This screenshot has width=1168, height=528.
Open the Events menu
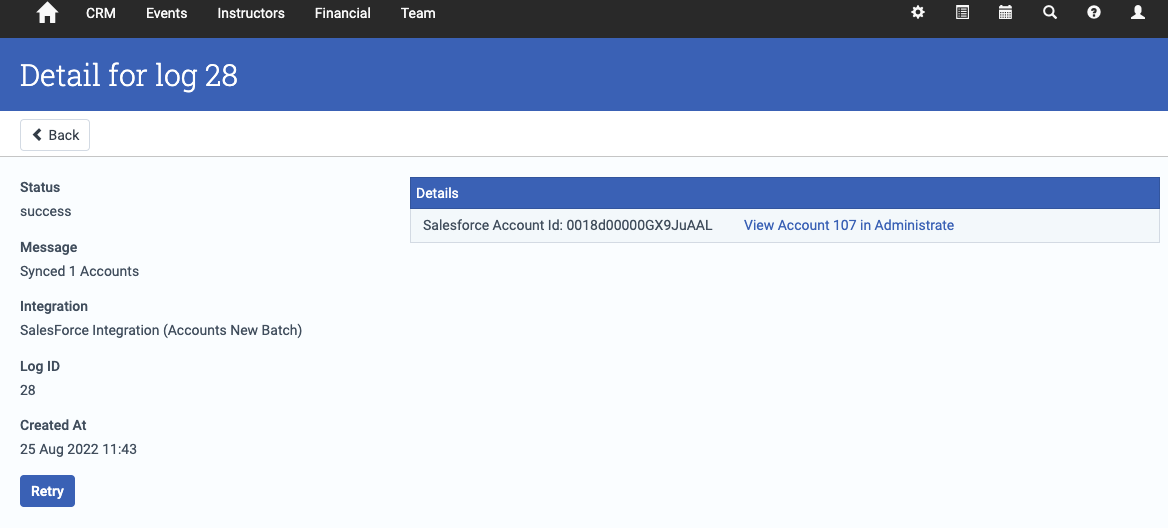(x=167, y=13)
